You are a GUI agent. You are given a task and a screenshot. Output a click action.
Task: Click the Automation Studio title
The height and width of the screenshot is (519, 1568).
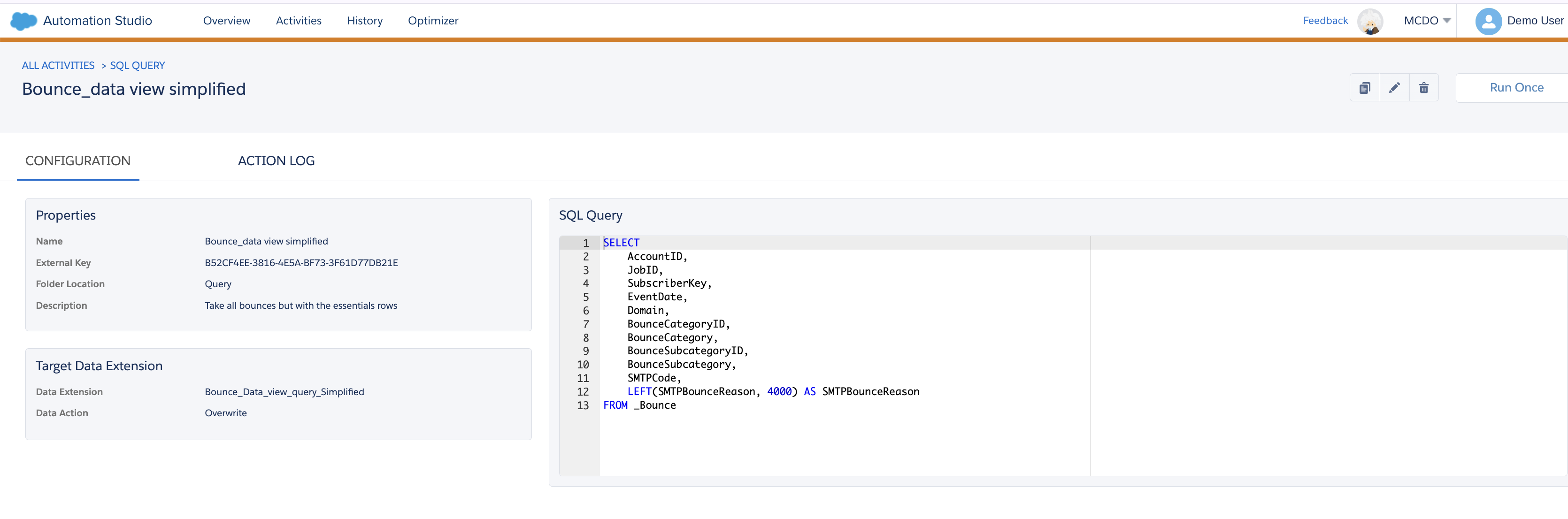pos(97,21)
